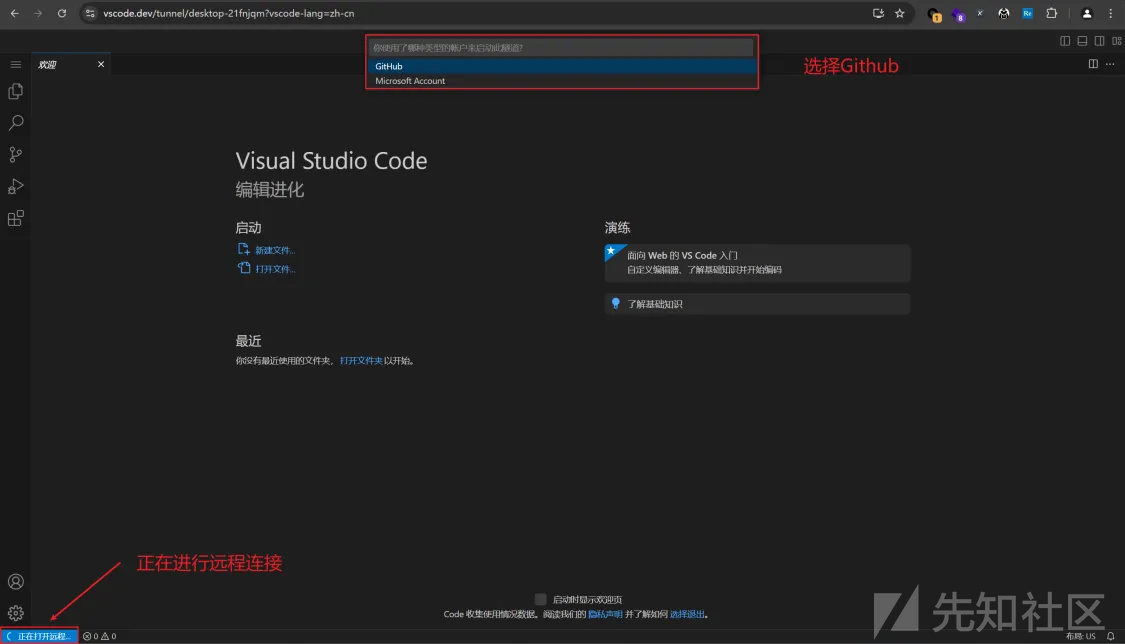Open the 面向 Web 的 VS Code 入门 walkthrough
The image size is (1125, 644).
click(x=757, y=262)
